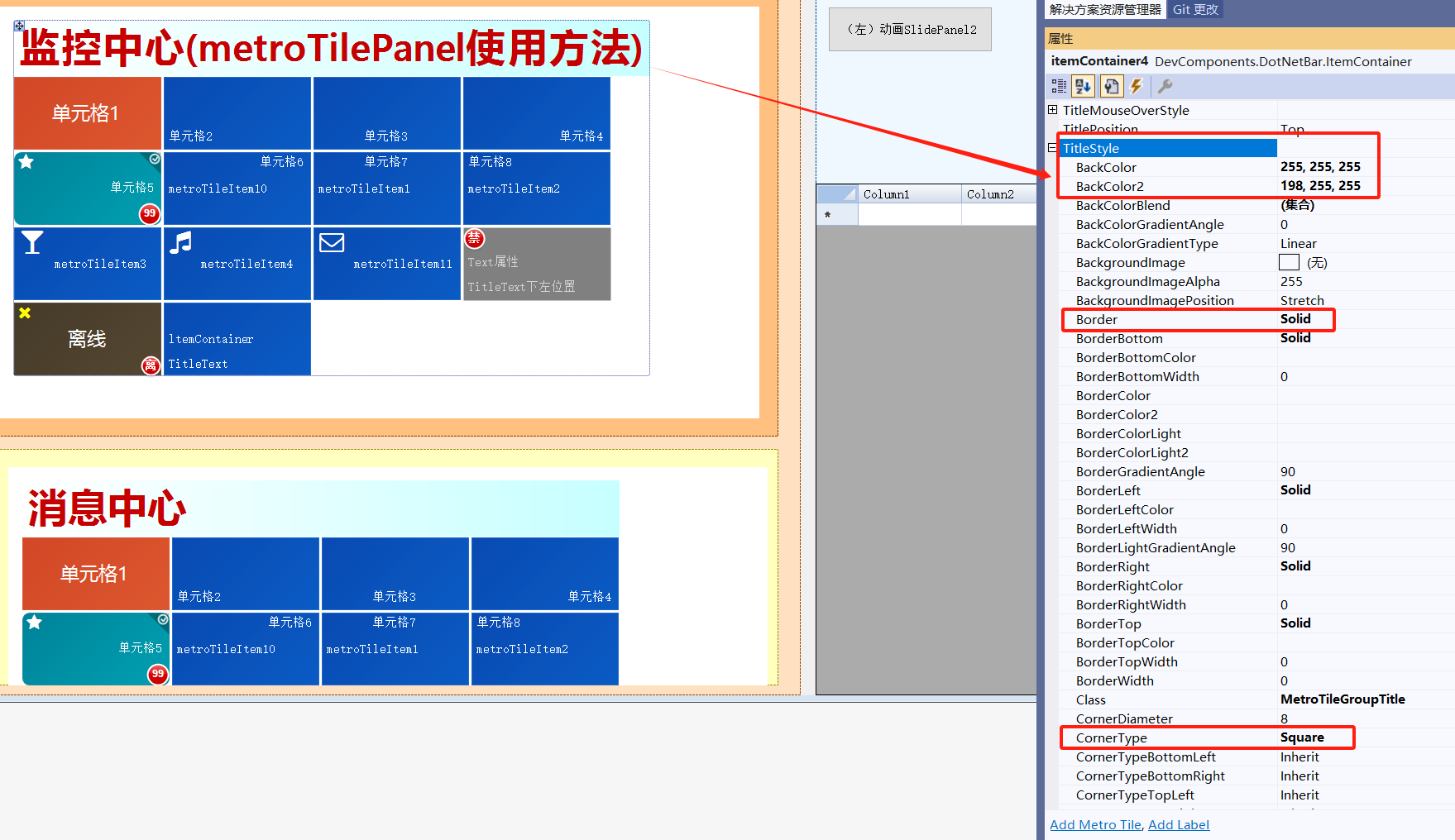Select the BackgroundImageAlpha property row

(1257, 282)
